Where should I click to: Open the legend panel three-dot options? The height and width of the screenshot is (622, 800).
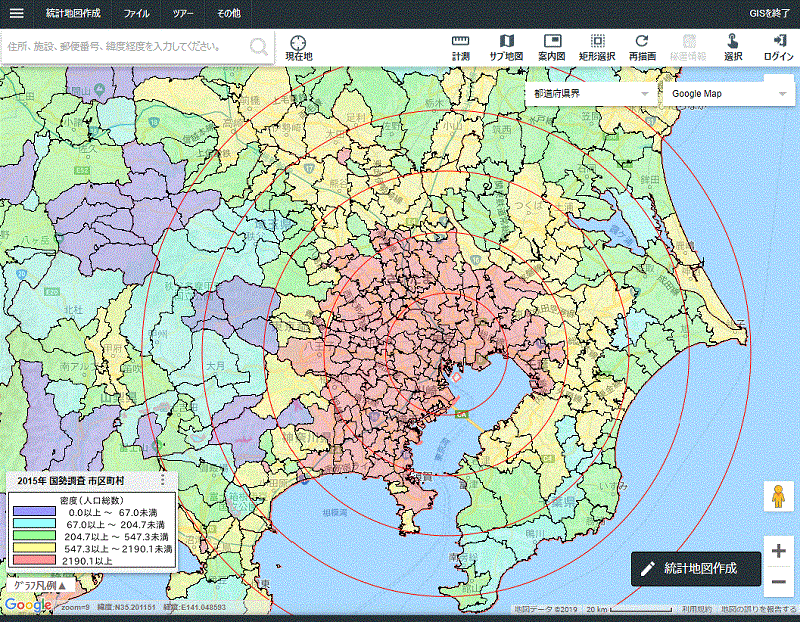coord(163,481)
